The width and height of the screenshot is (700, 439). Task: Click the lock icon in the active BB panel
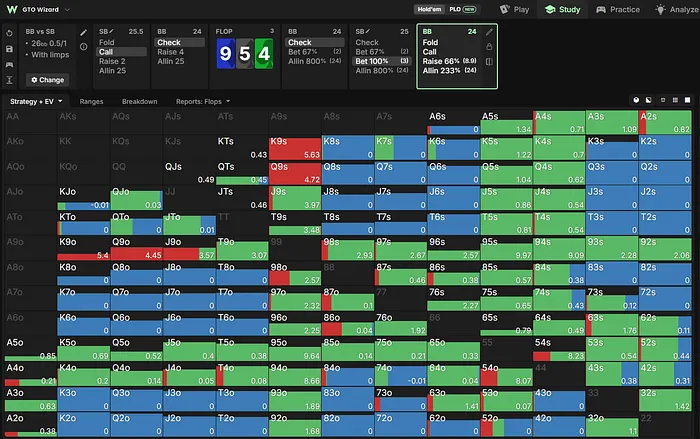click(x=489, y=46)
